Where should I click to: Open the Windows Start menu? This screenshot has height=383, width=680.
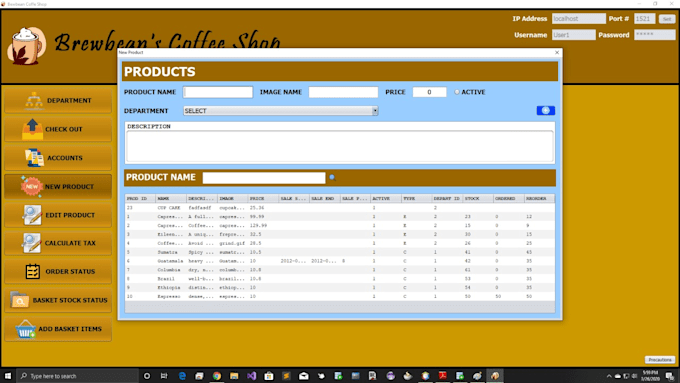(x=8, y=376)
